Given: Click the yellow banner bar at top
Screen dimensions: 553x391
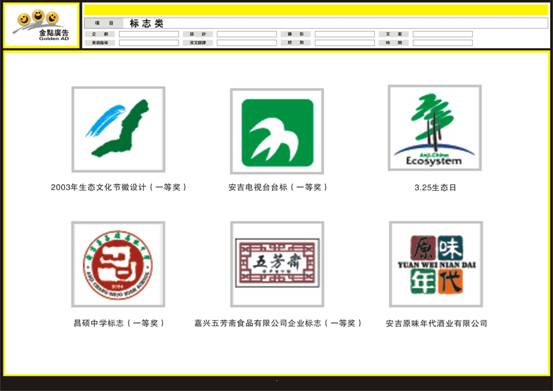Looking at the screenshot, I should point(316,10).
